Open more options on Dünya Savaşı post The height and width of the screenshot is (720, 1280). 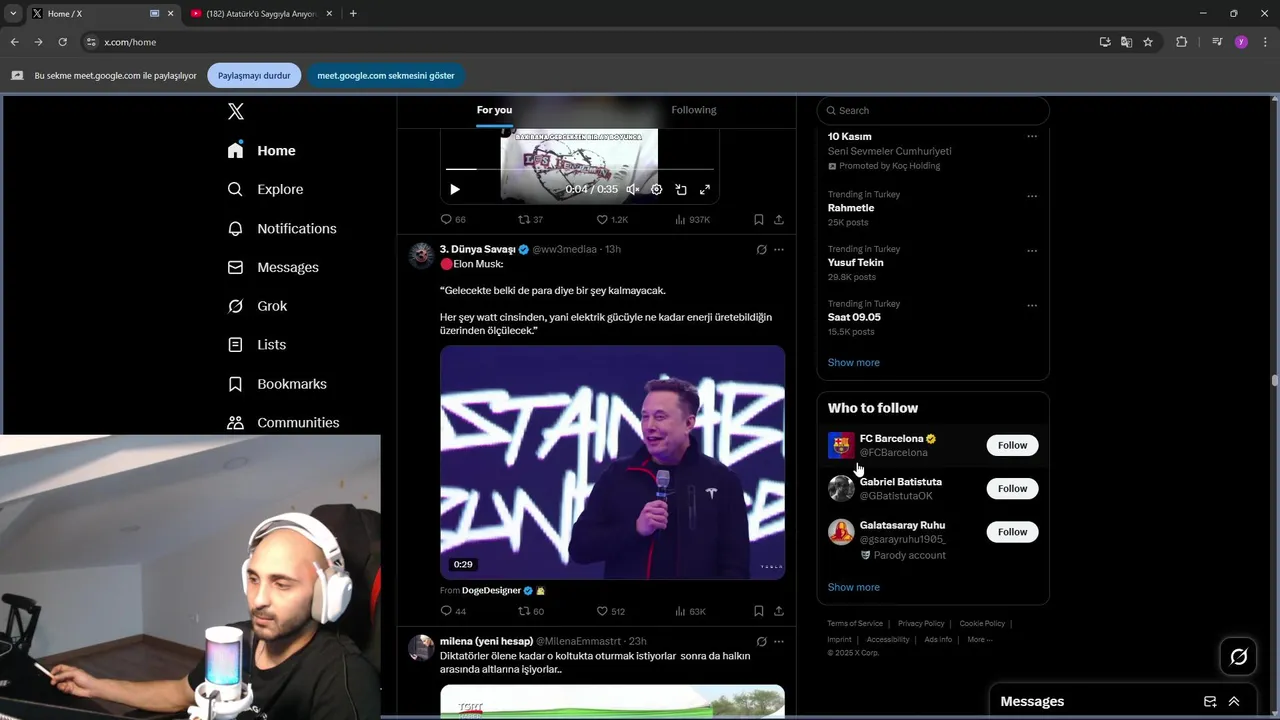[779, 249]
